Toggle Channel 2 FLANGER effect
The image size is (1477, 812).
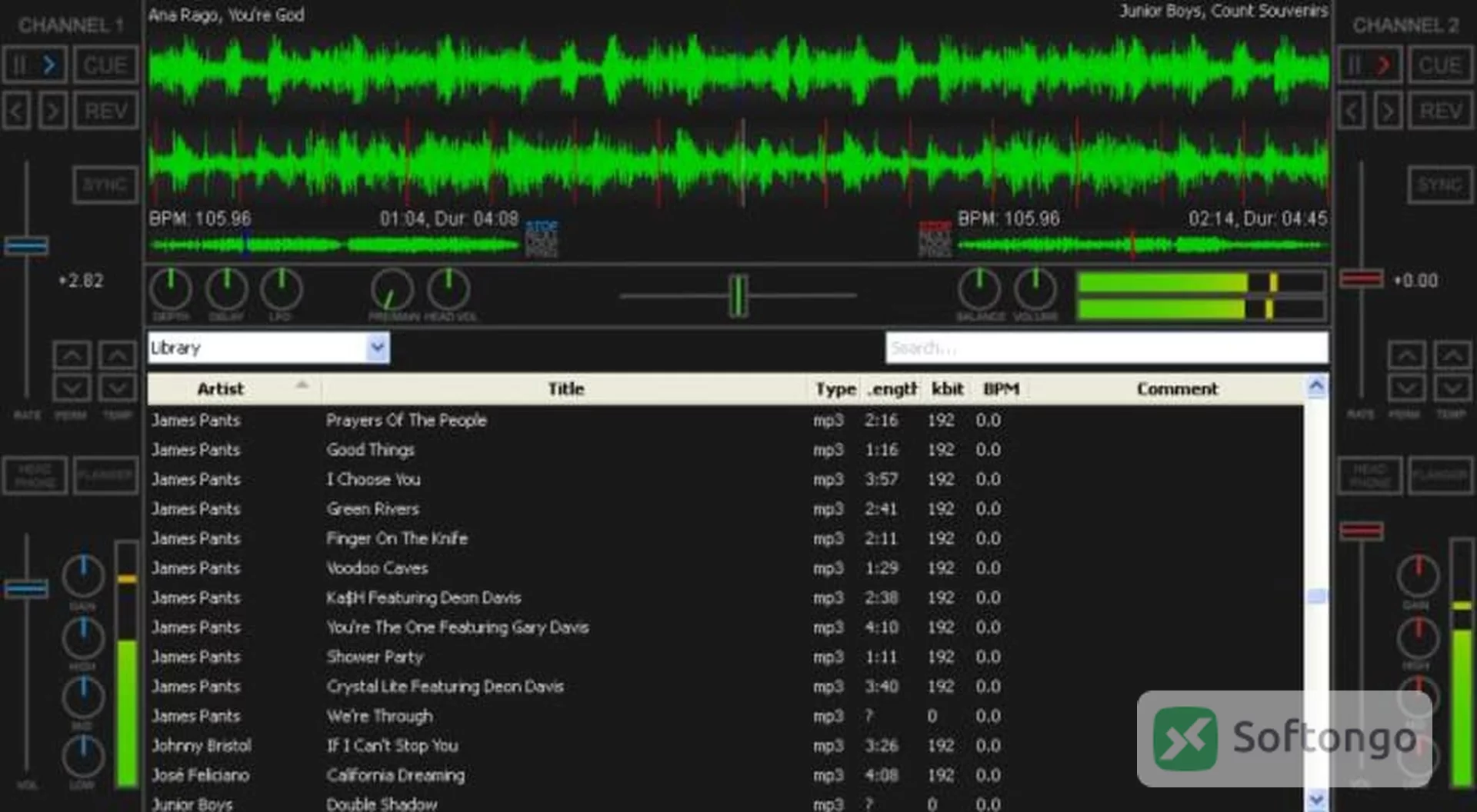click(1441, 475)
